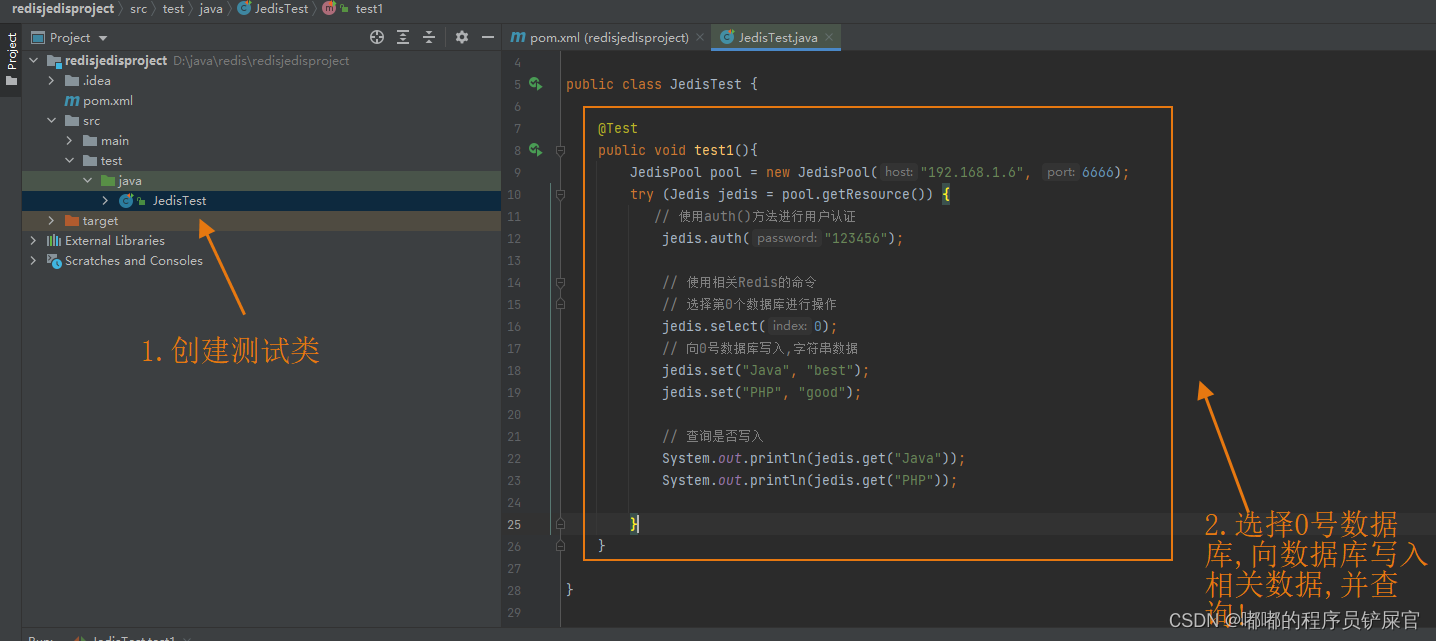Expand the target folder node

pos(52,221)
